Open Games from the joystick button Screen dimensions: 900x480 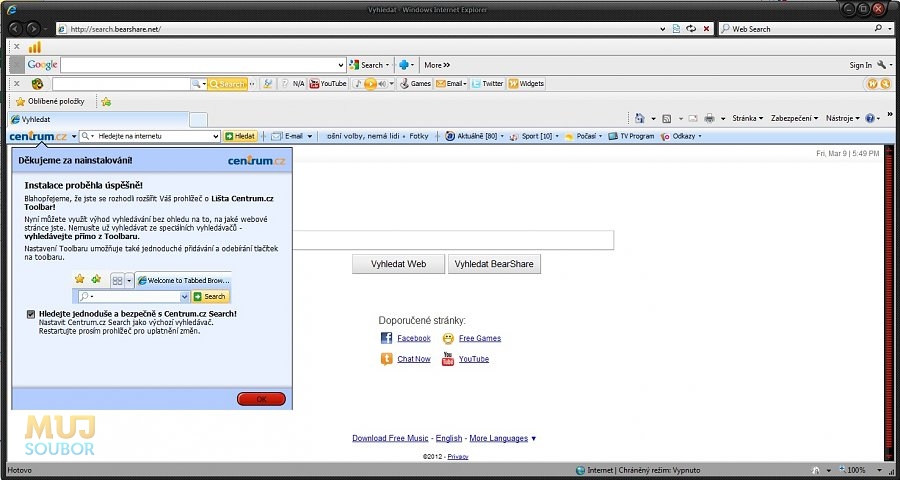(x=416, y=84)
